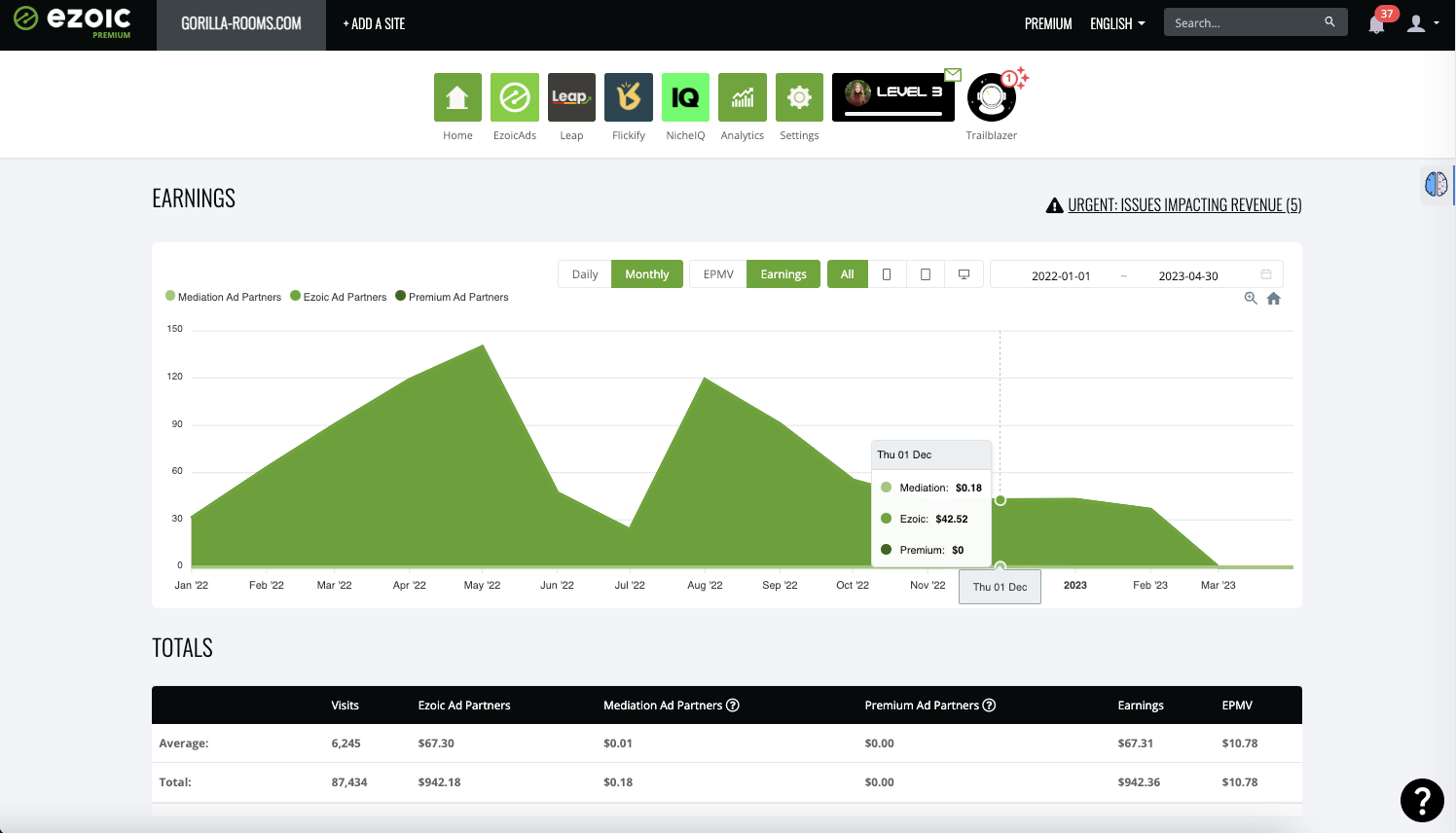Click + ADD A SITE
Image resolution: width=1456 pixels, height=833 pixels.
pos(374,24)
